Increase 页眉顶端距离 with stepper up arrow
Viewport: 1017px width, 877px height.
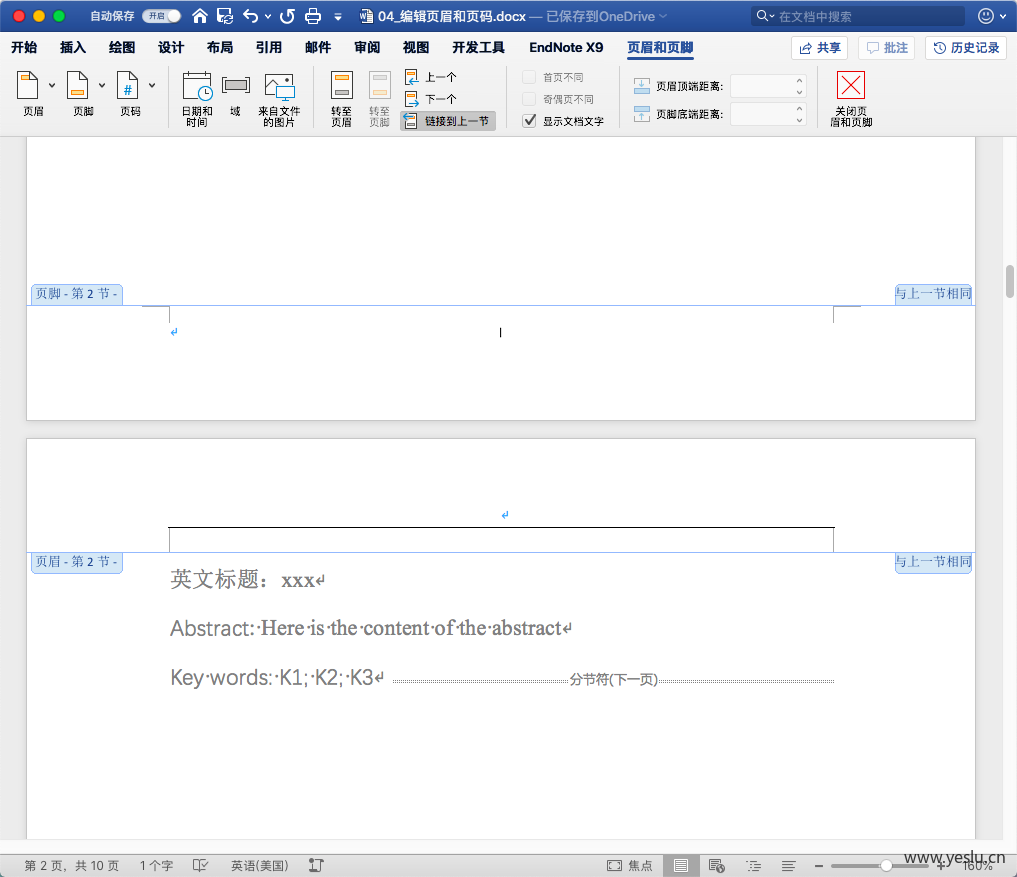pyautogui.click(x=799, y=81)
